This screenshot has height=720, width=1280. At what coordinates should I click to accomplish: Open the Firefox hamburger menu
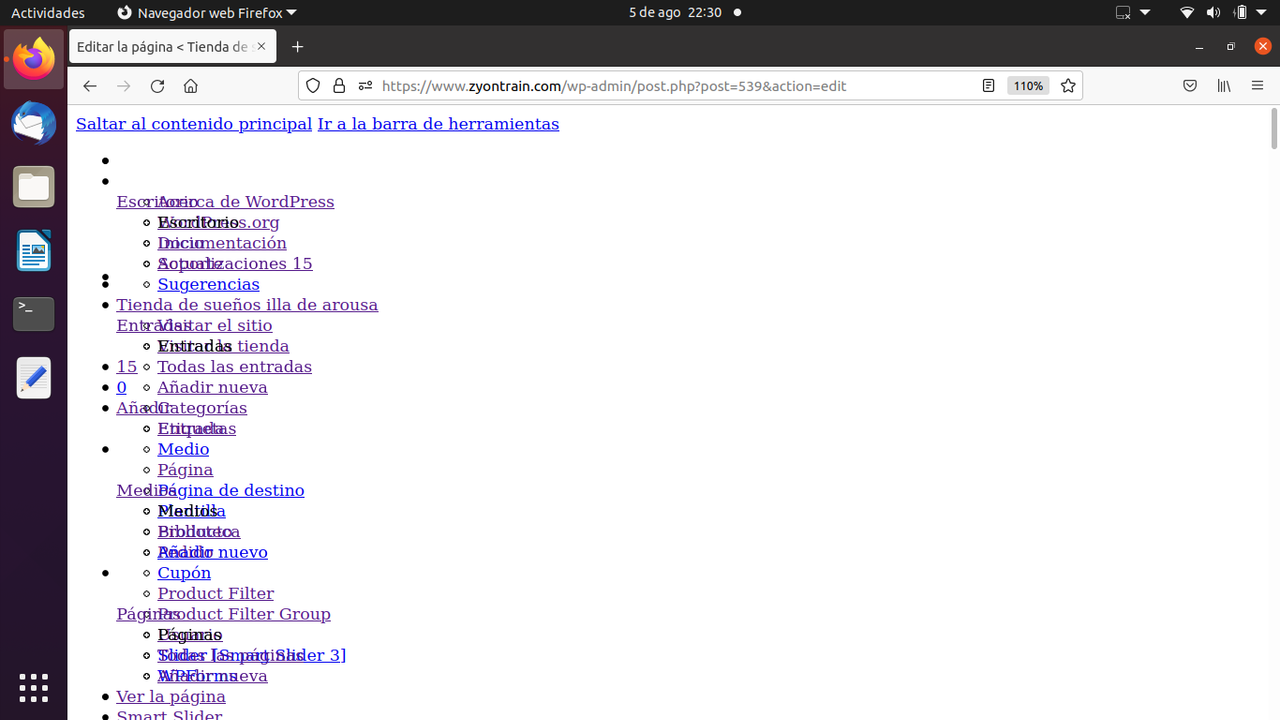[1258, 86]
